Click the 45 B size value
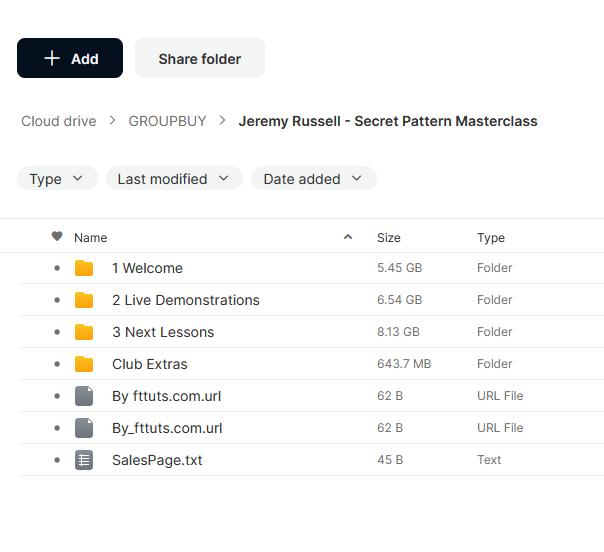Image resolution: width=604 pixels, height=552 pixels. (x=390, y=460)
